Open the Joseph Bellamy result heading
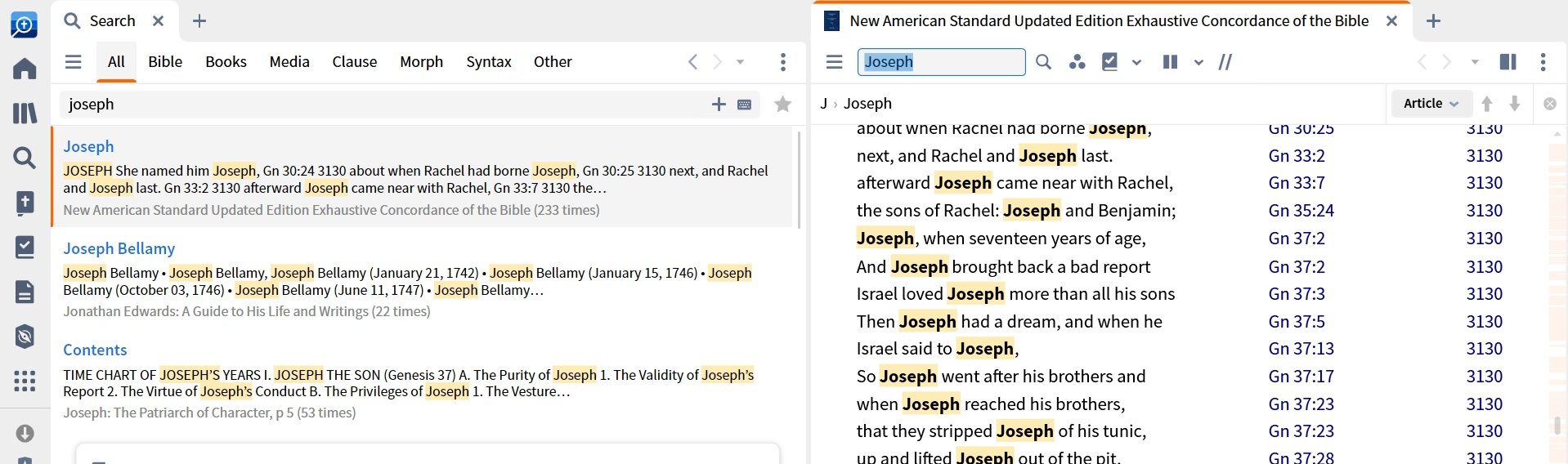Viewport: 1568px width, 464px height. (x=119, y=248)
